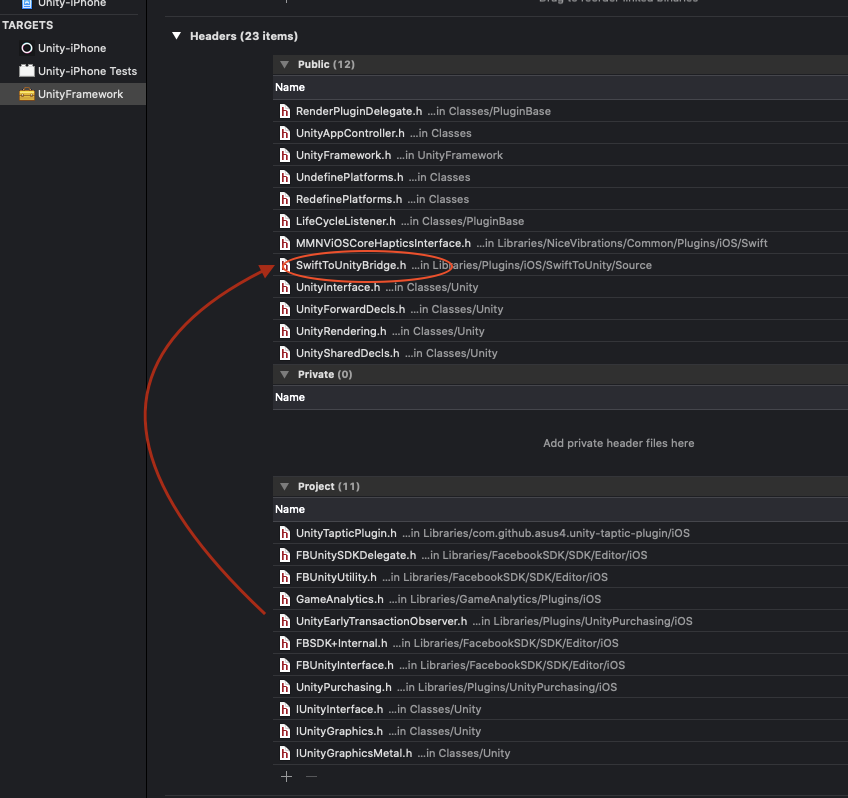Collapse the Project (11) headers group

284,486
